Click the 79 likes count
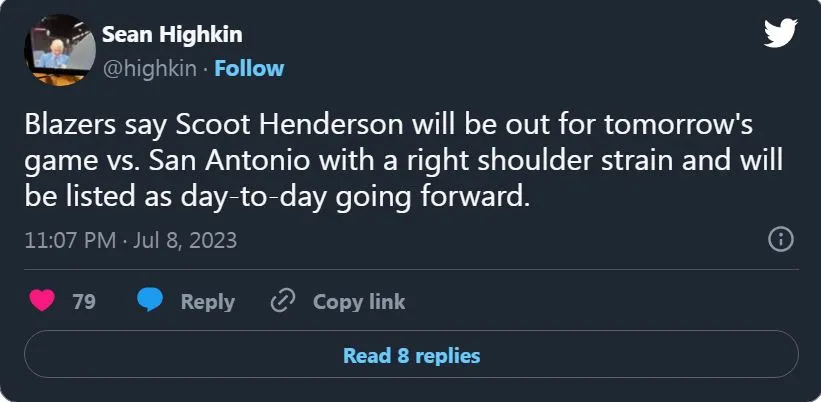This screenshot has height=402, width=821. [x=84, y=301]
